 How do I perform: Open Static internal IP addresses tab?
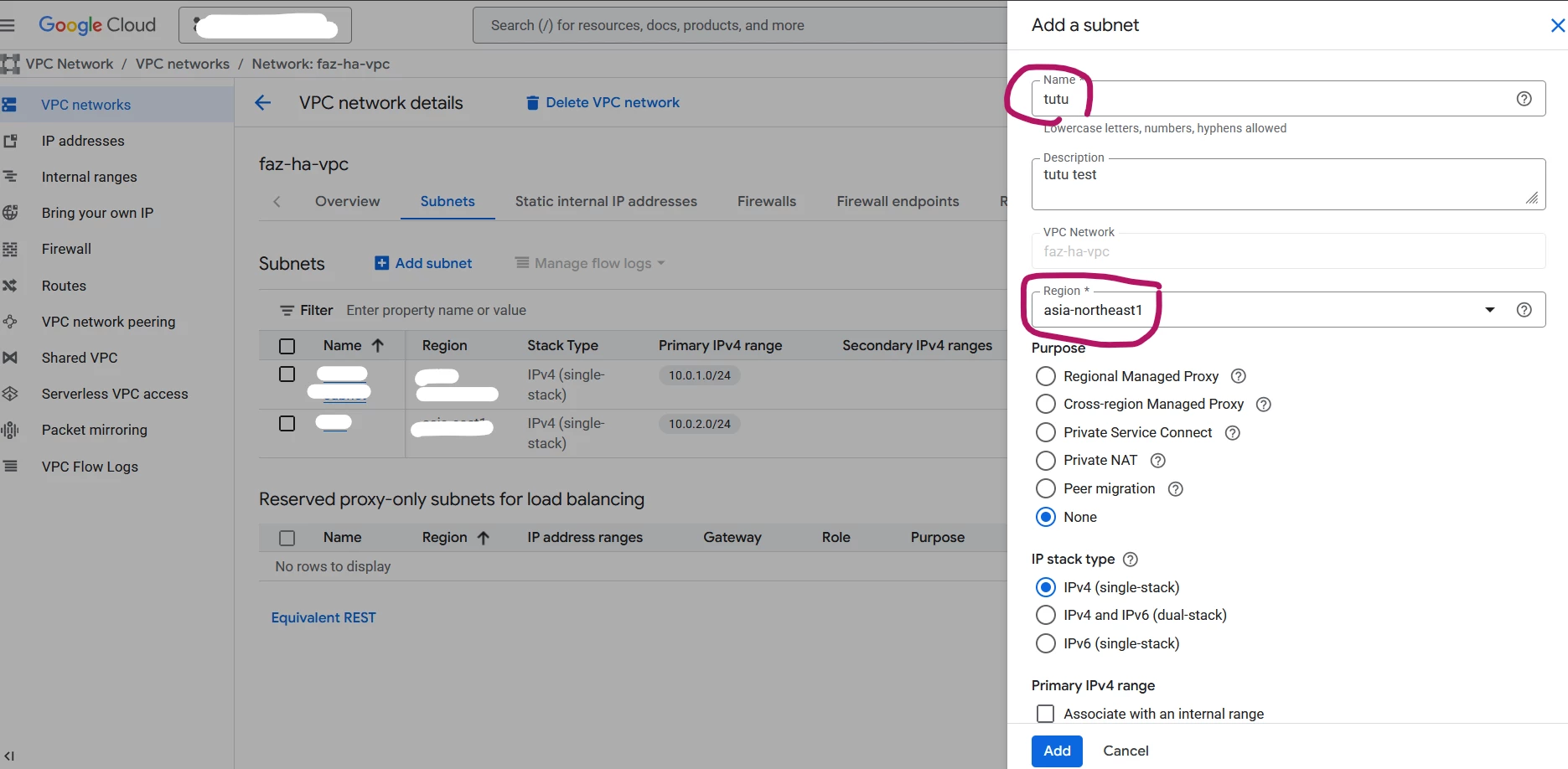click(x=606, y=201)
